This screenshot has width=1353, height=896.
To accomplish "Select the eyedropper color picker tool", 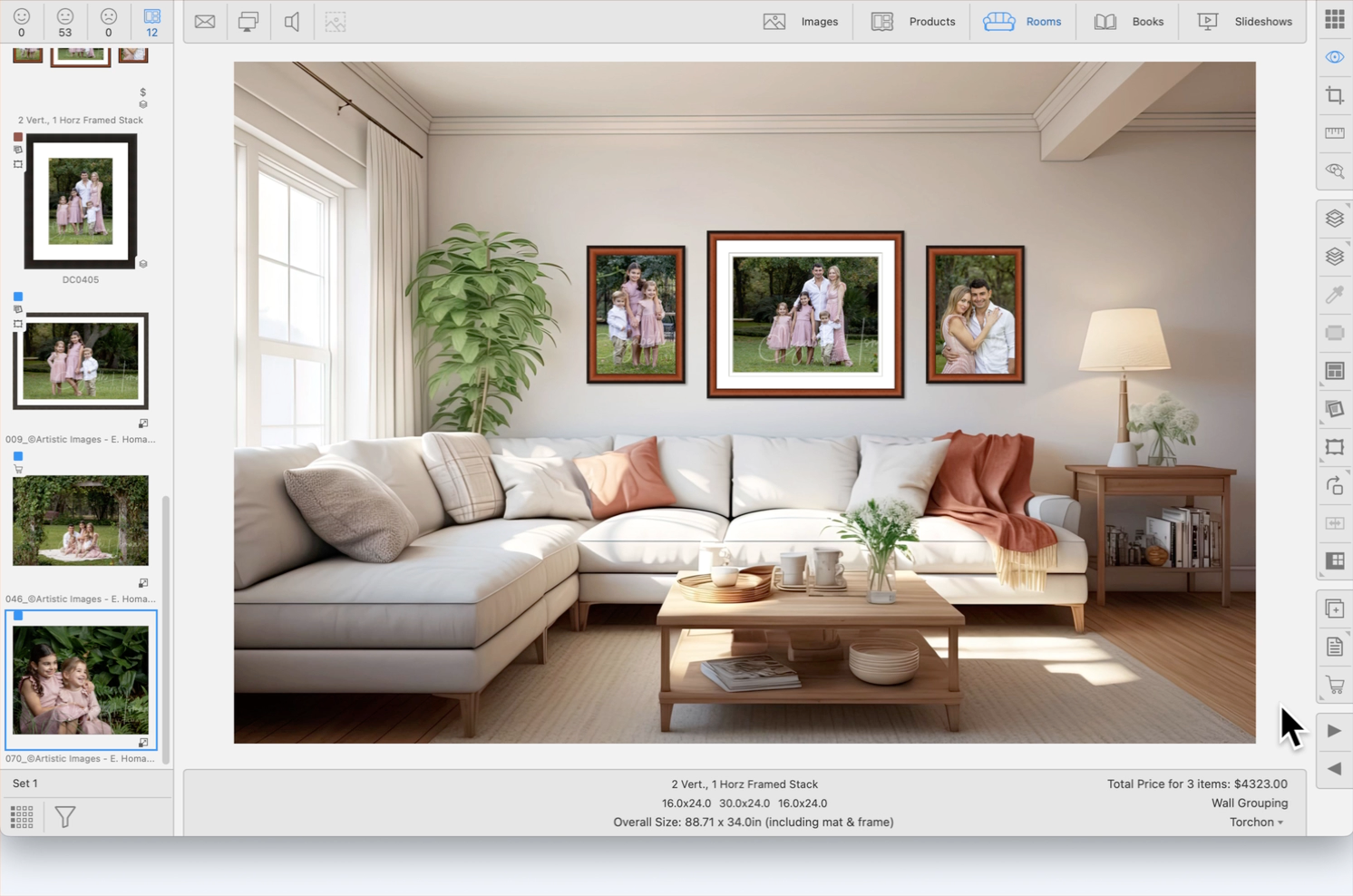I will (1334, 295).
